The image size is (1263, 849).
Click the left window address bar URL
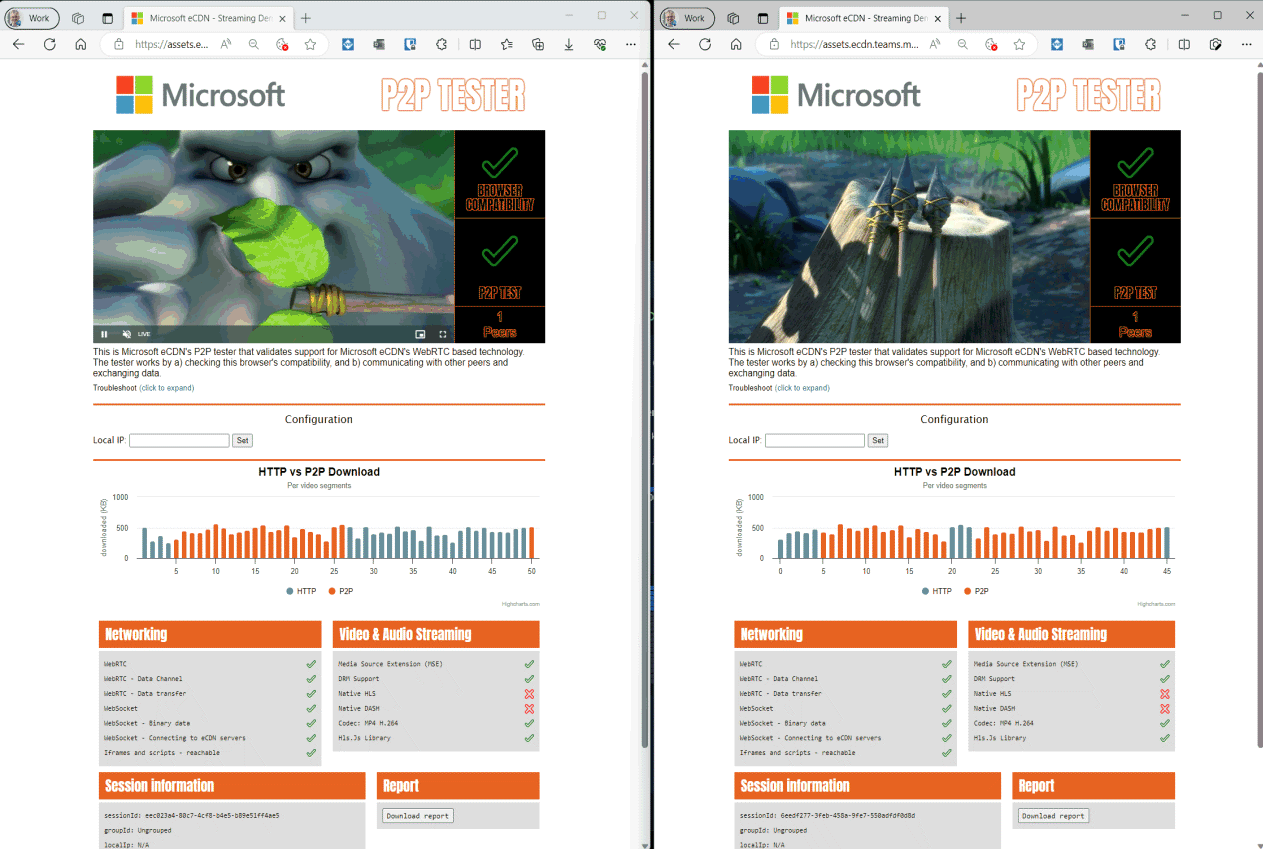172,44
